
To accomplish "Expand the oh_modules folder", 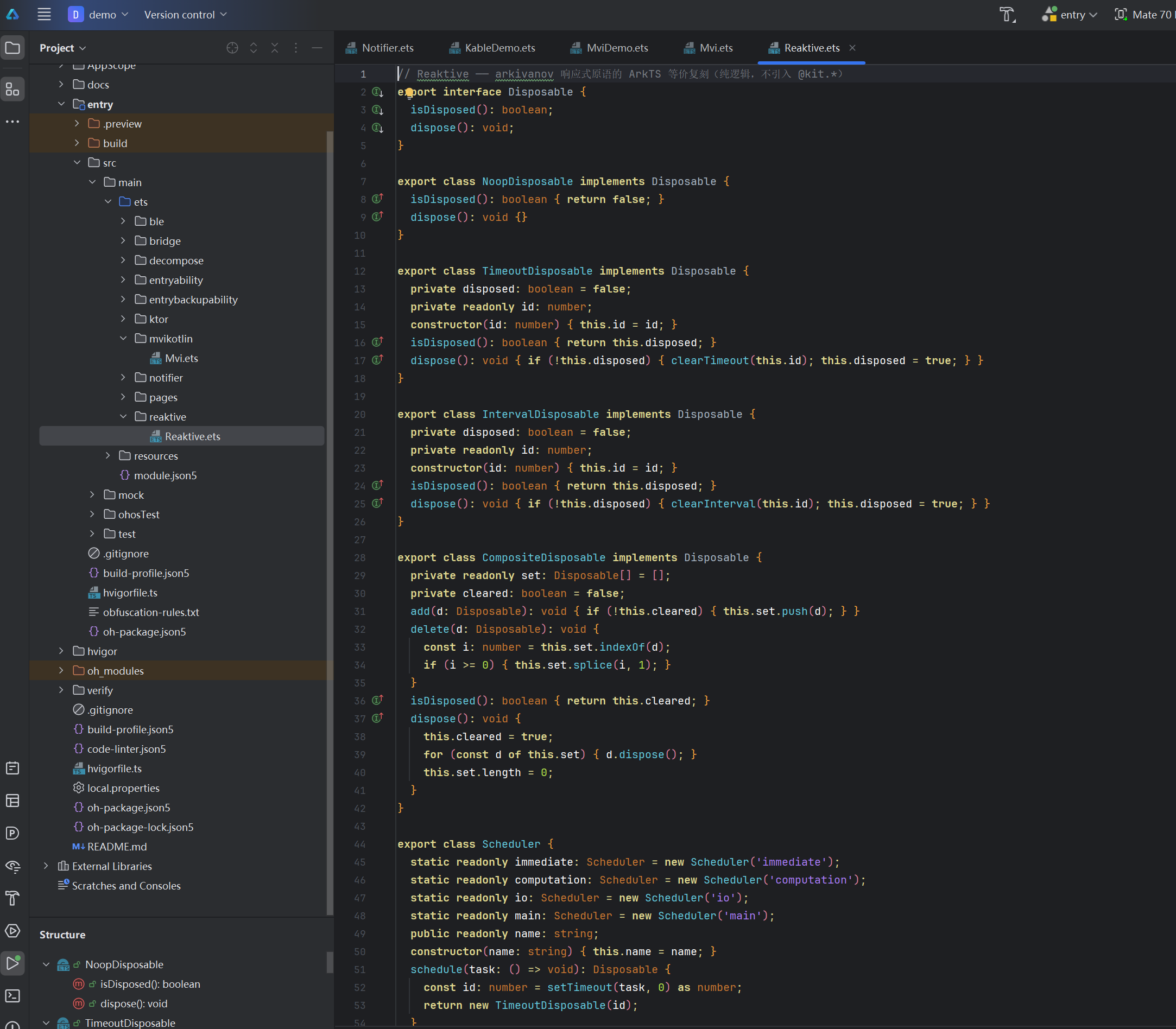I will point(61,670).
